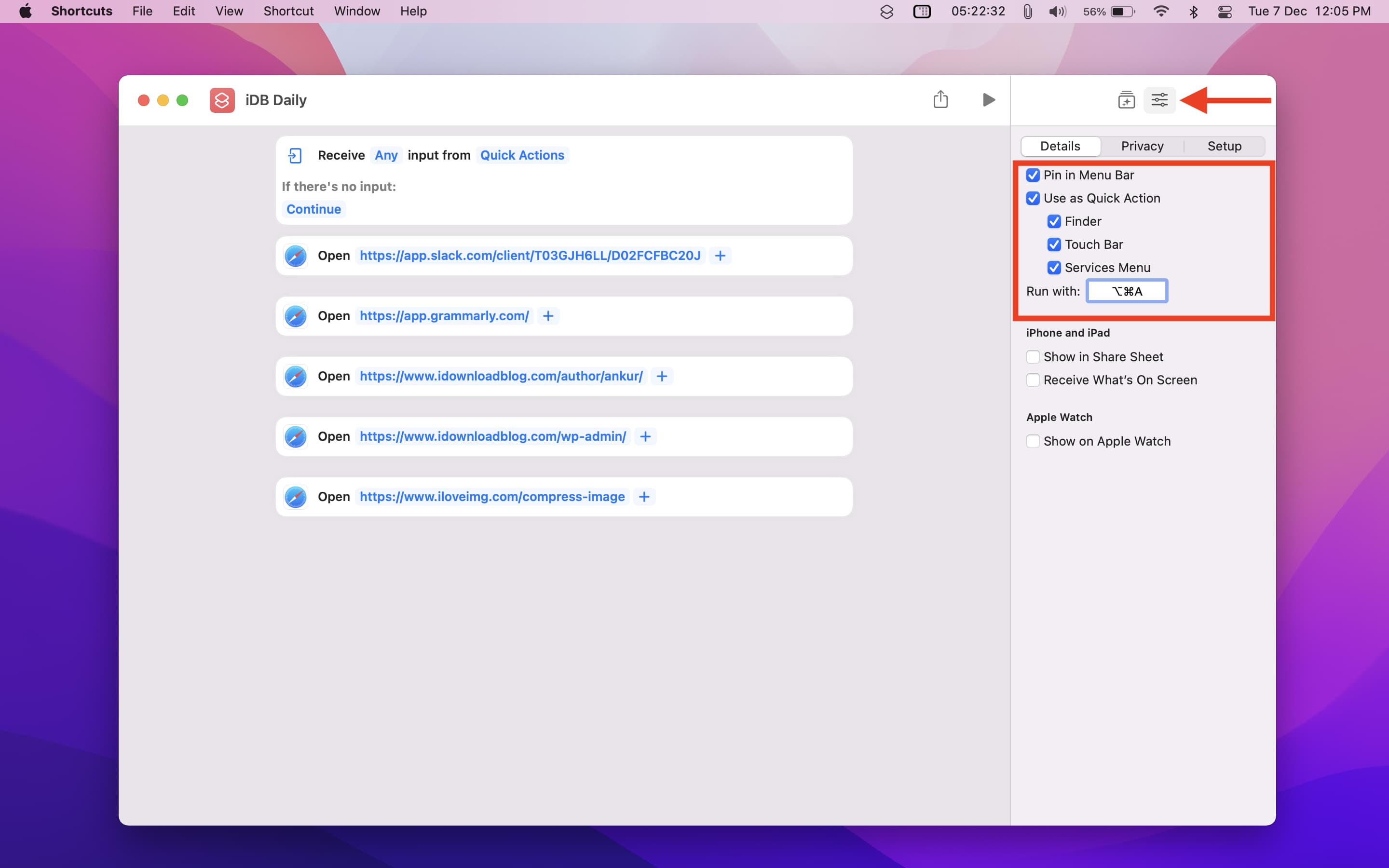Screen dimensions: 1389x868
Task: Click the Run with keyboard shortcut field
Action: (1127, 291)
